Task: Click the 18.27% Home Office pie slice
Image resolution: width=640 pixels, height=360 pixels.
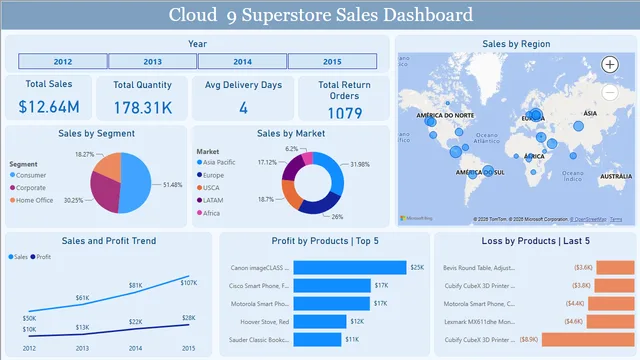Action: [x=109, y=165]
